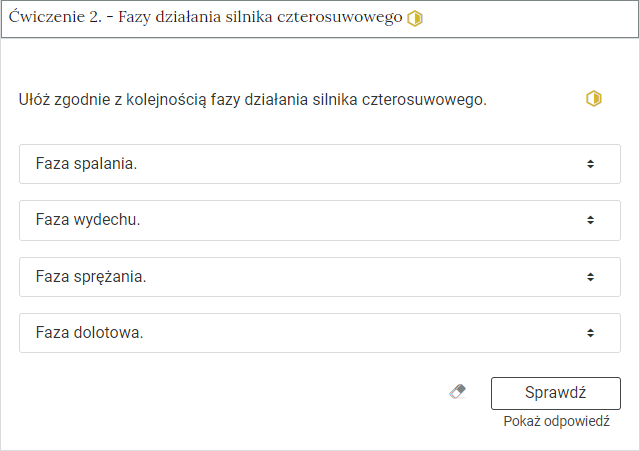Image resolution: width=640 pixels, height=451 pixels.
Task: Click the down arrow on the Faza sprężania handle
Action: tap(590, 280)
